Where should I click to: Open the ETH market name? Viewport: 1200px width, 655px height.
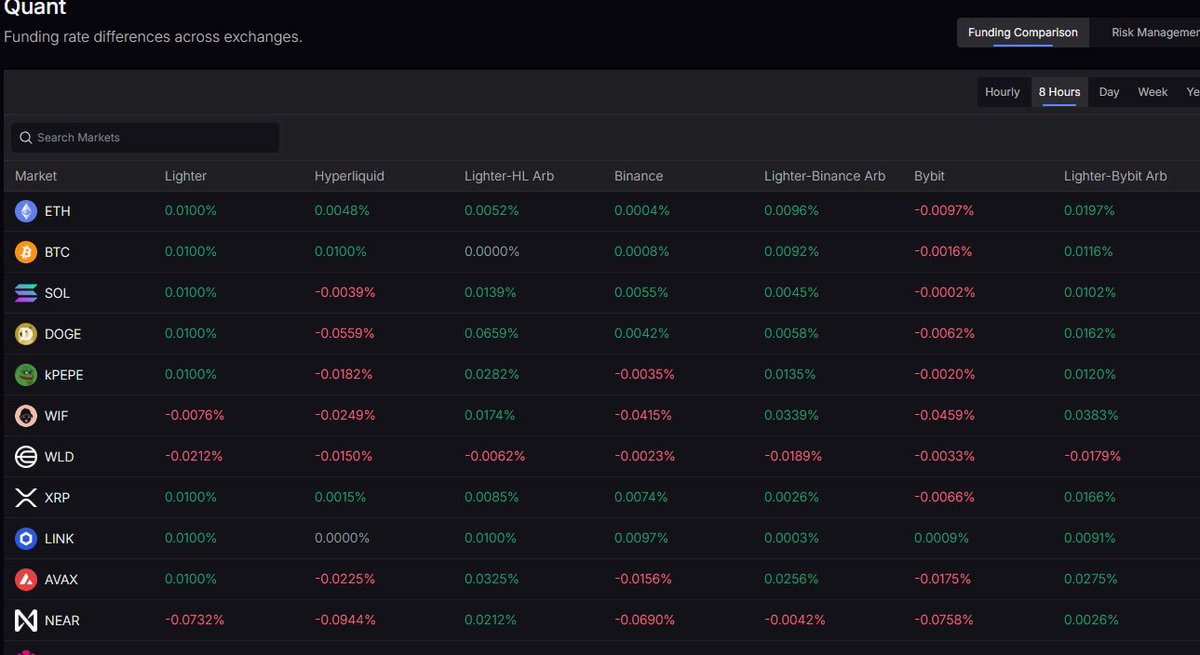[x=58, y=212]
